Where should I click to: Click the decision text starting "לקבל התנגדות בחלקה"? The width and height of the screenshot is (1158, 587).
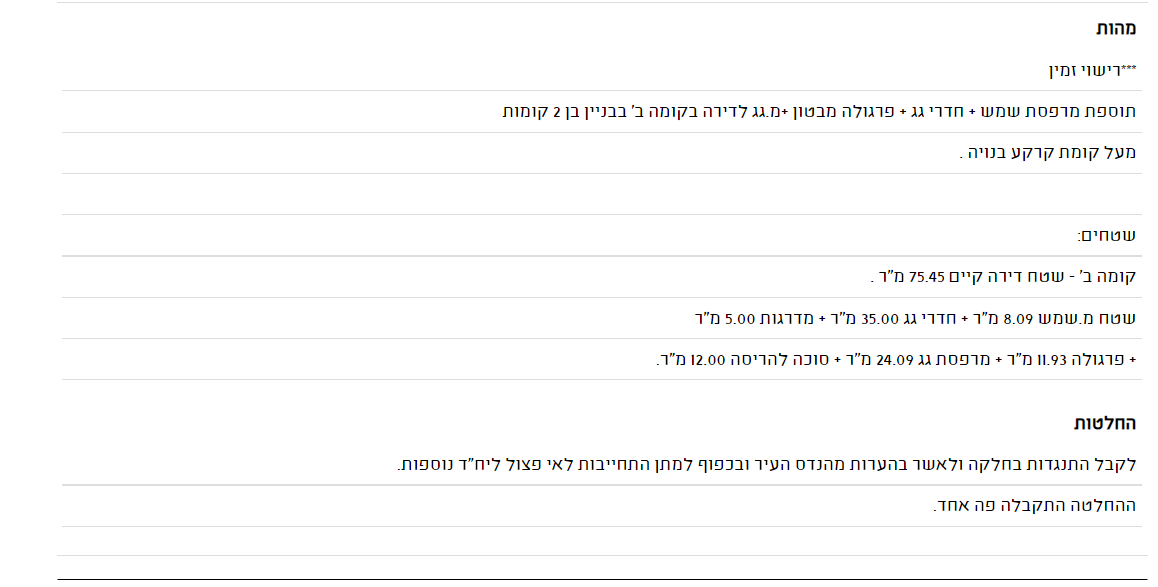pos(766,465)
